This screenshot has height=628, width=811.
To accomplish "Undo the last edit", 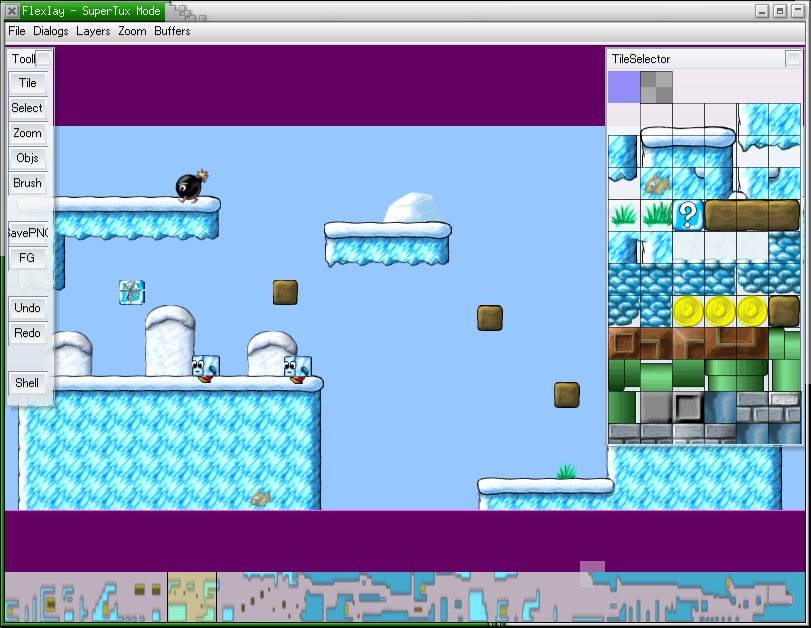I will coord(28,308).
